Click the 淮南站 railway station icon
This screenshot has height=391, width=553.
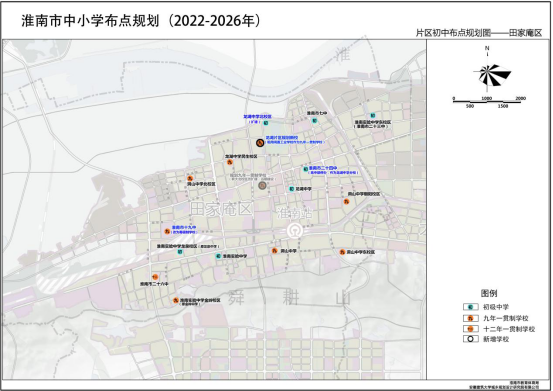(x=294, y=231)
